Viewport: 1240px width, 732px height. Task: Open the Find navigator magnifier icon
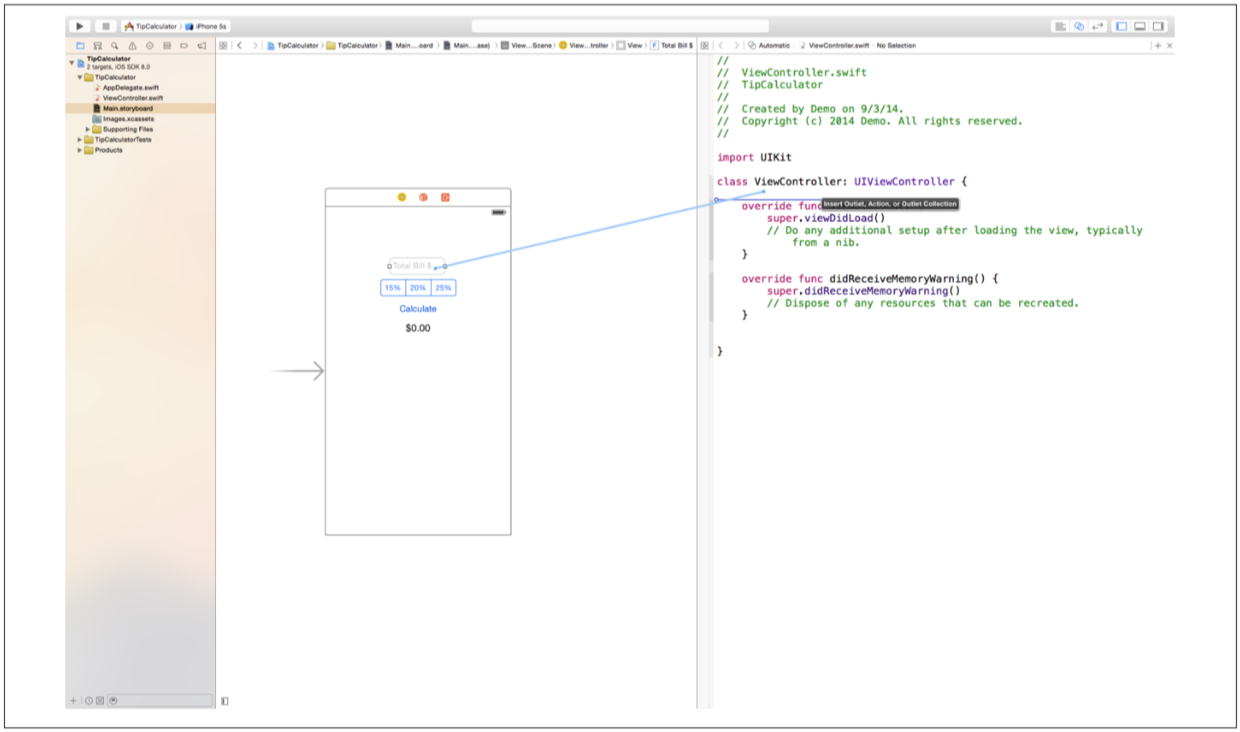pyautogui.click(x=115, y=46)
